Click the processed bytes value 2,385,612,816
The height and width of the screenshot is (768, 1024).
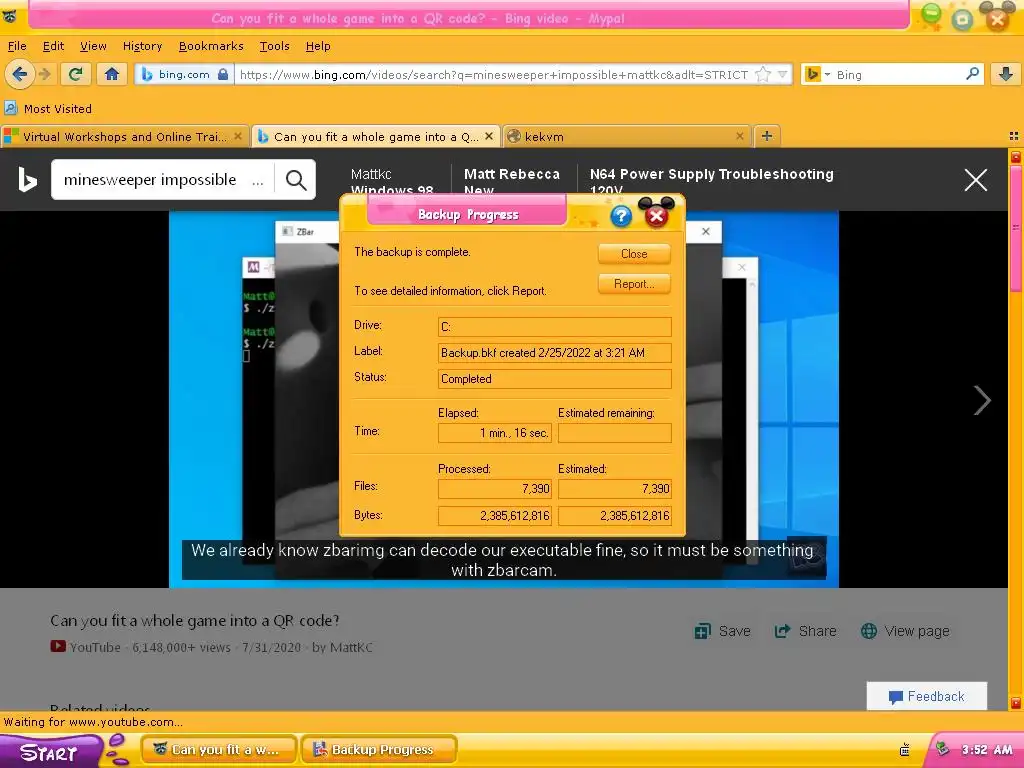click(x=495, y=516)
